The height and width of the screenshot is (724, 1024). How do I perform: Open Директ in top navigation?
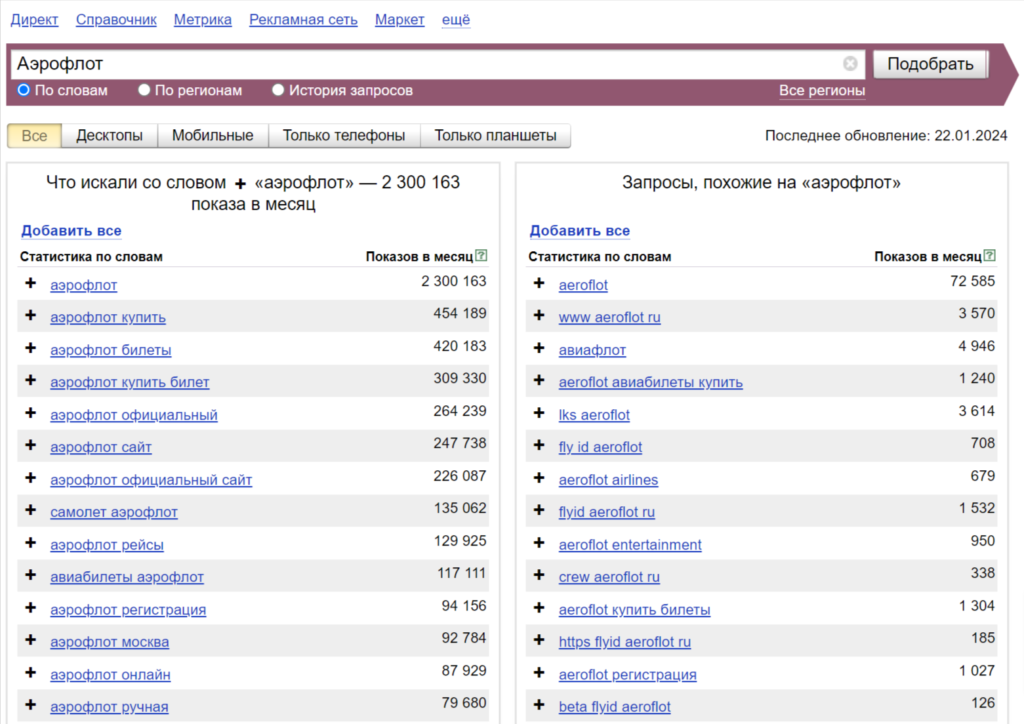click(35, 20)
